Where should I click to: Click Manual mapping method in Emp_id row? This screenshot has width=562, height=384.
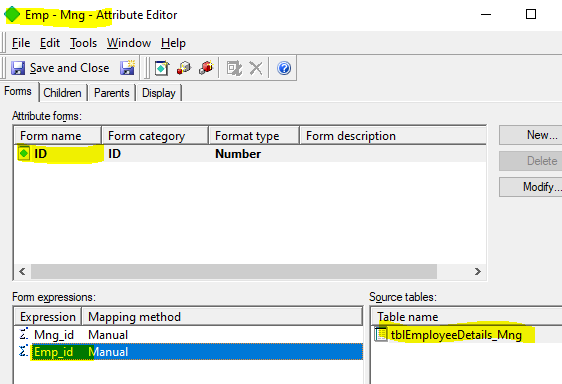click(108, 352)
